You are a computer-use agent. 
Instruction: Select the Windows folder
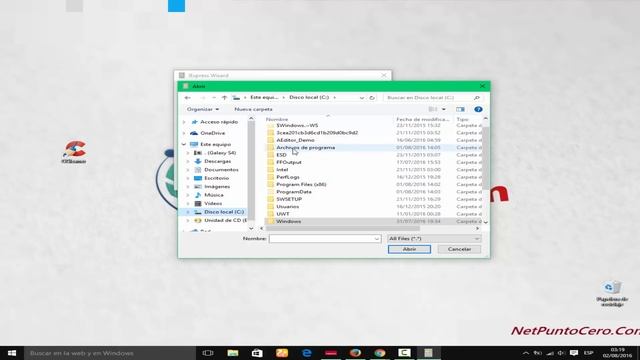click(288, 221)
